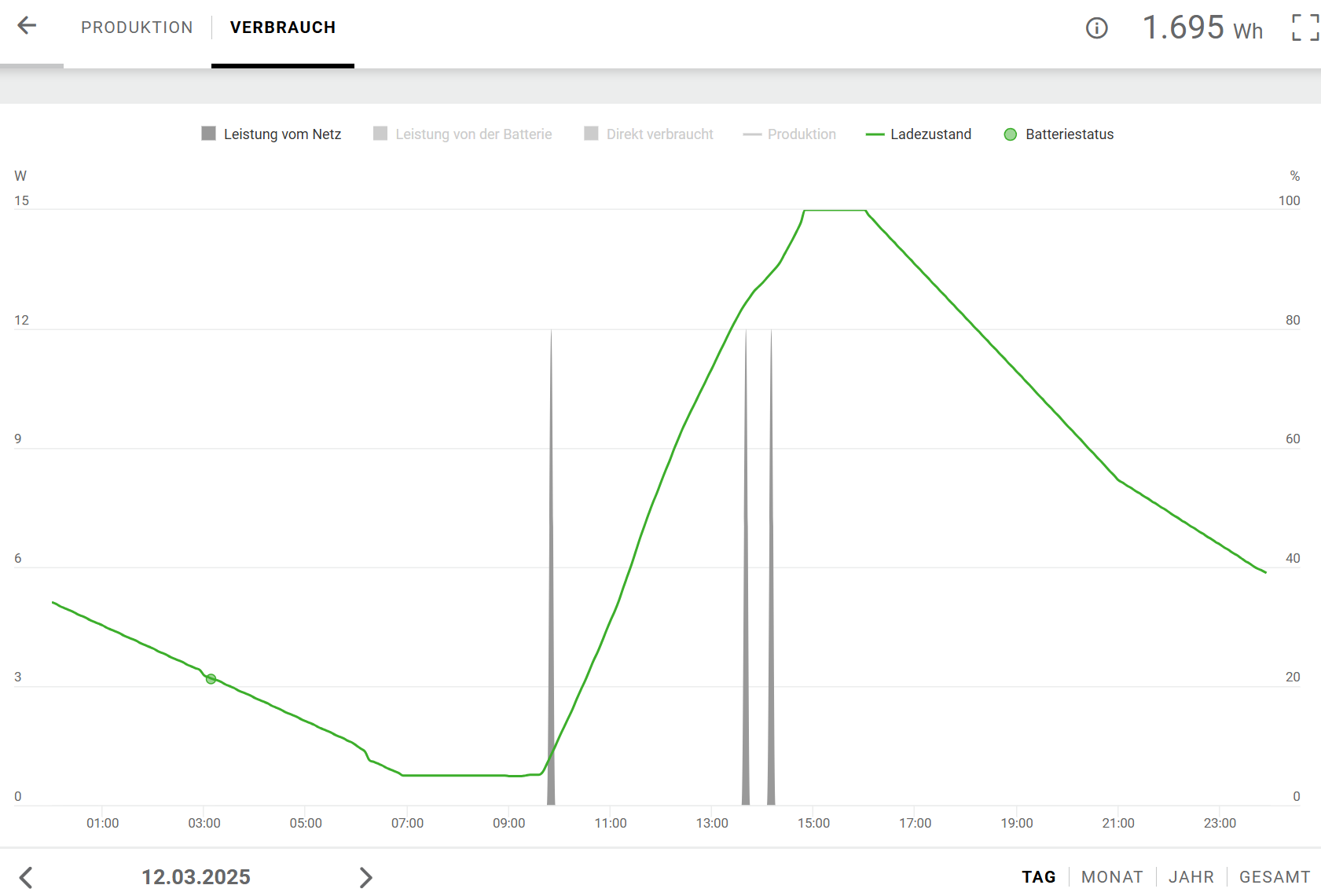The height and width of the screenshot is (896, 1321).
Task: Toggle Leistung vom Netz legend series
Action: tap(272, 134)
